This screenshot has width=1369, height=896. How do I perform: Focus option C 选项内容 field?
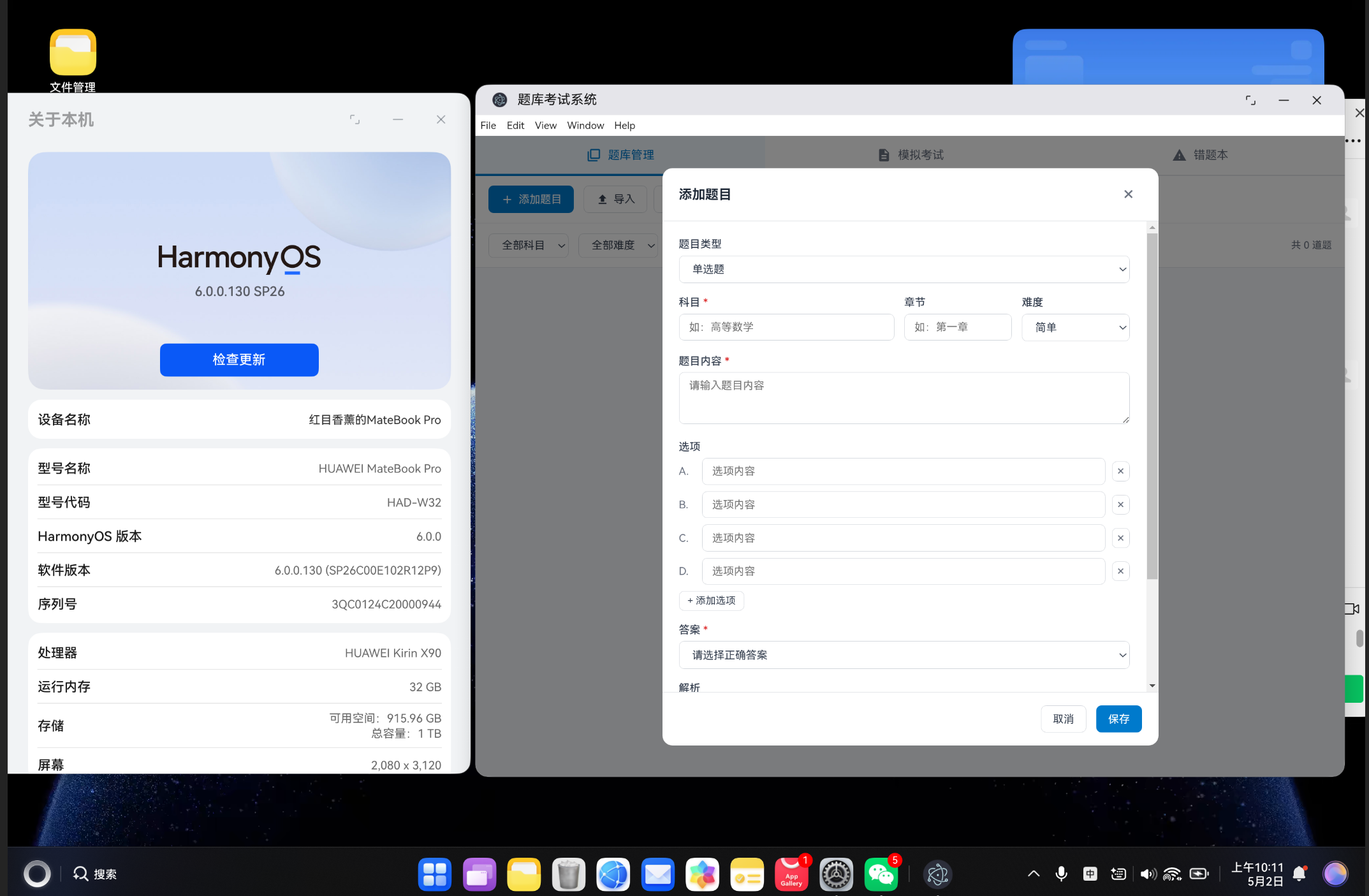click(x=903, y=538)
